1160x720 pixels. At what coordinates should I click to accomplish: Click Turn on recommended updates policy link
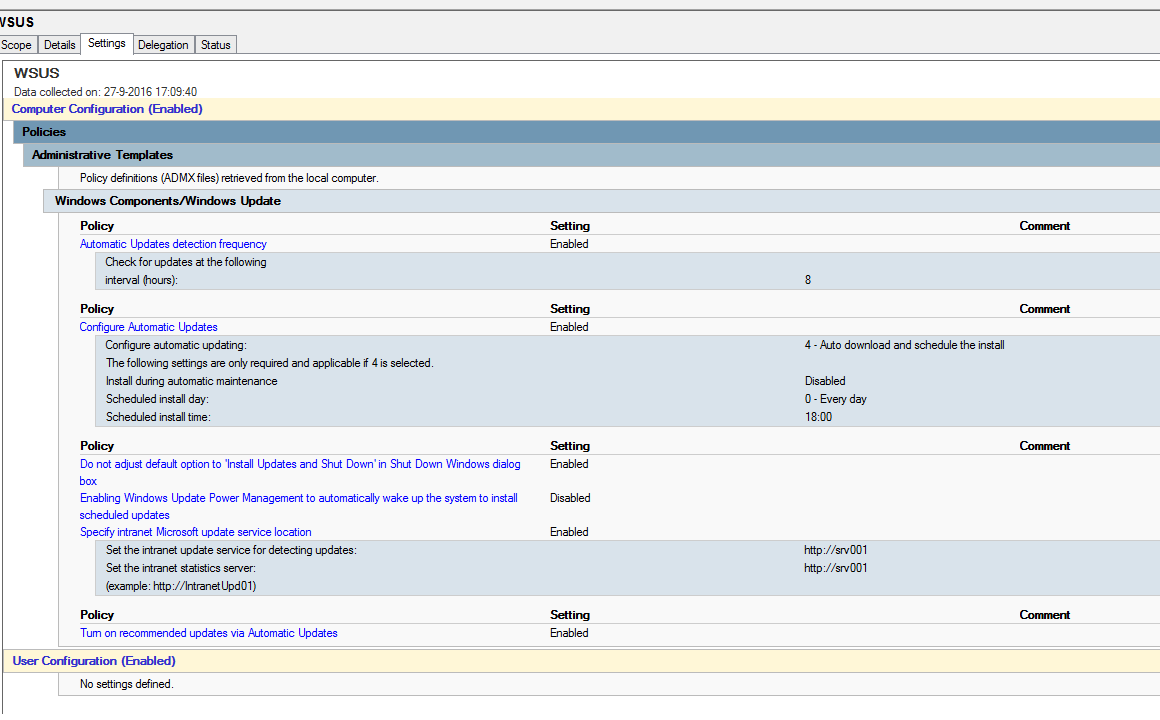pyautogui.click(x=209, y=633)
